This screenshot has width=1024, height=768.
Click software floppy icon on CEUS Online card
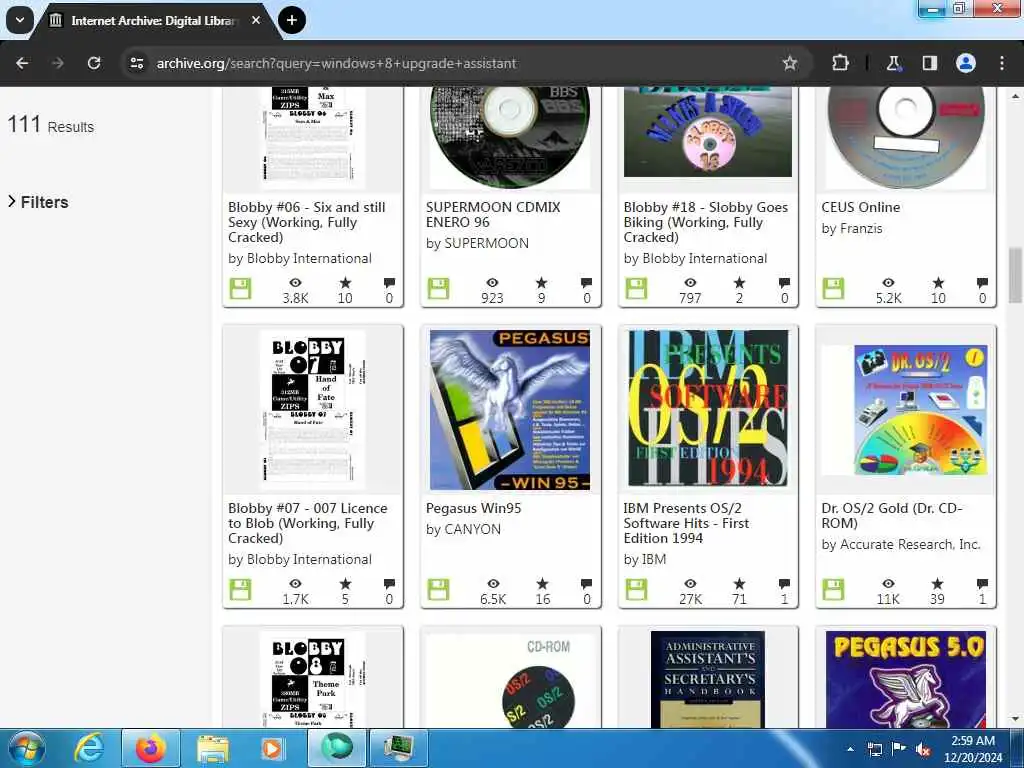pos(833,289)
